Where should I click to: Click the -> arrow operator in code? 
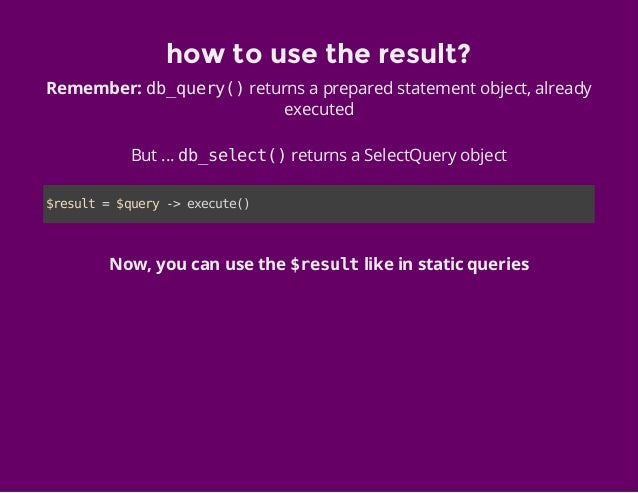pyautogui.click(x=173, y=203)
